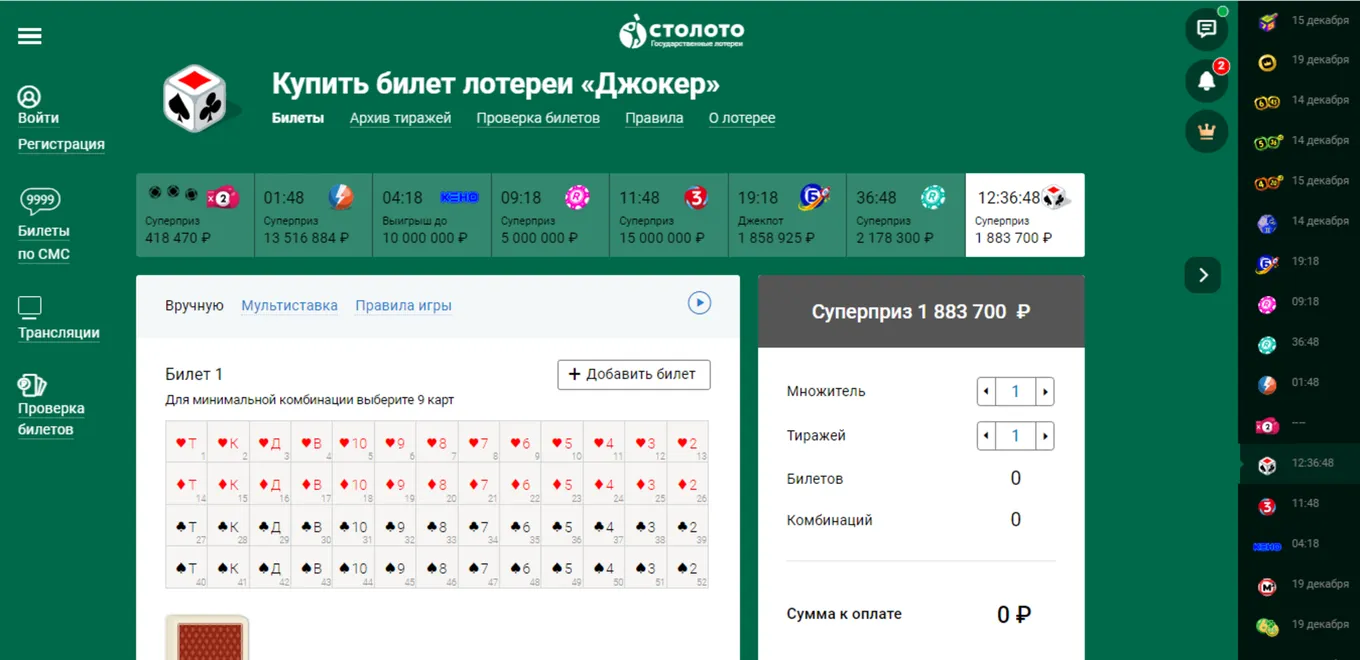The image size is (1360, 660).
Task: Select the ace of hearts card
Action: click(x=187, y=442)
